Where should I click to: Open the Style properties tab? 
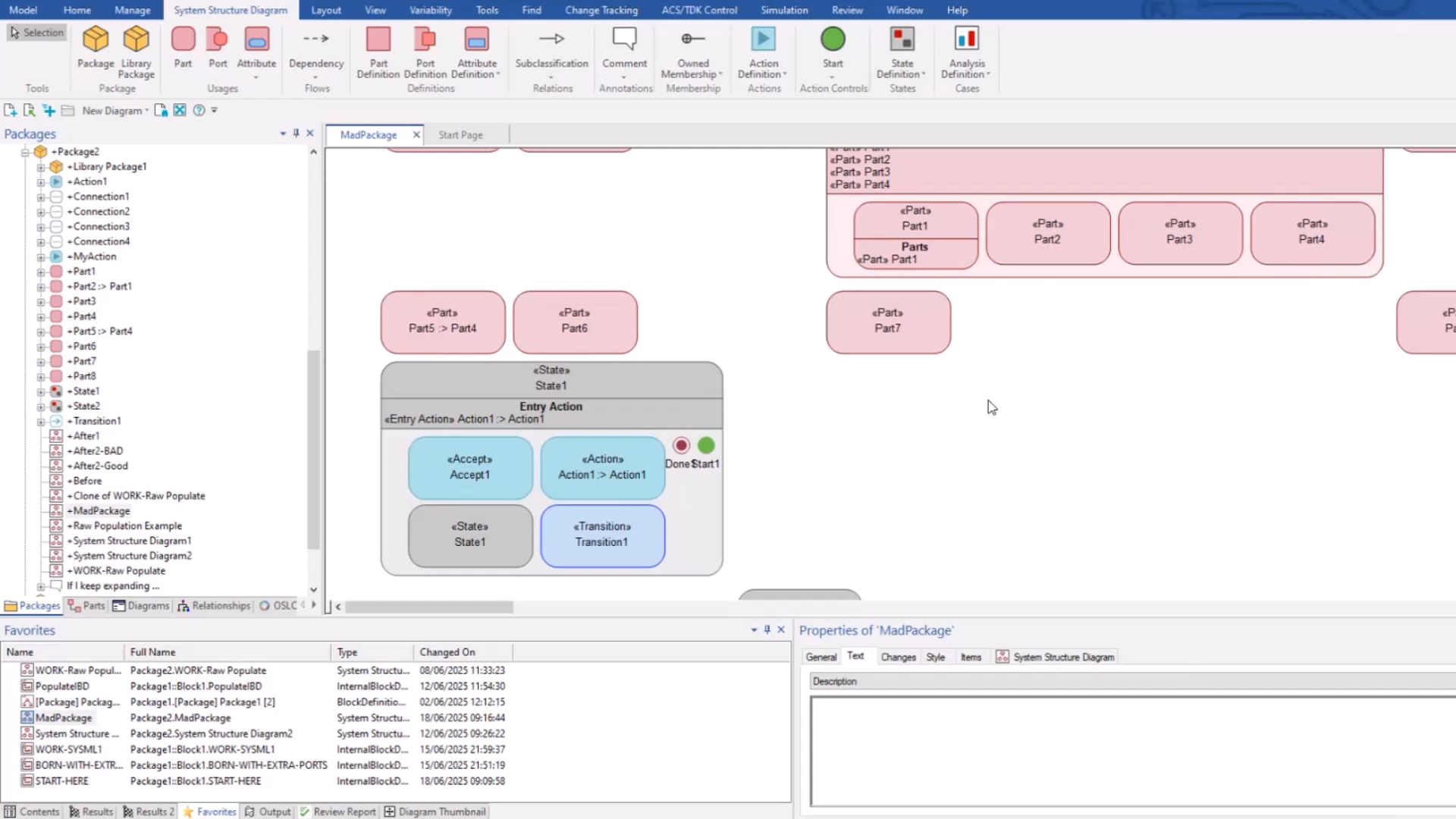935,657
